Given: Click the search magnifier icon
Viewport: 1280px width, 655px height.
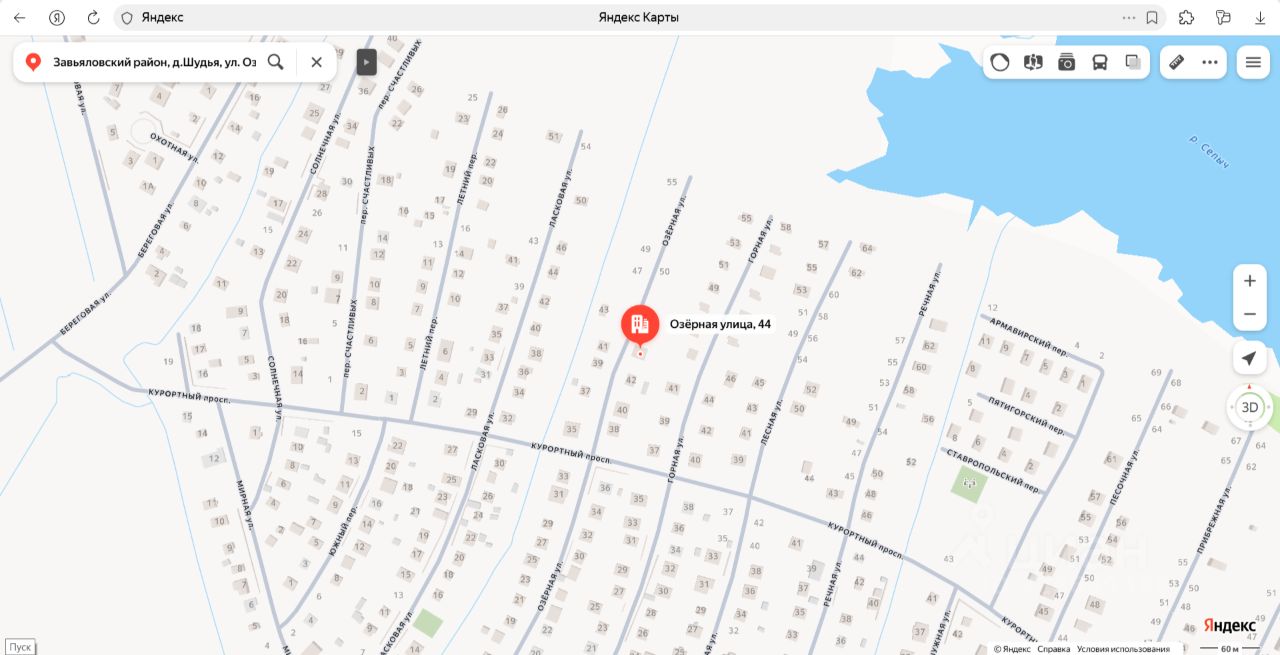Looking at the screenshot, I should pos(276,62).
